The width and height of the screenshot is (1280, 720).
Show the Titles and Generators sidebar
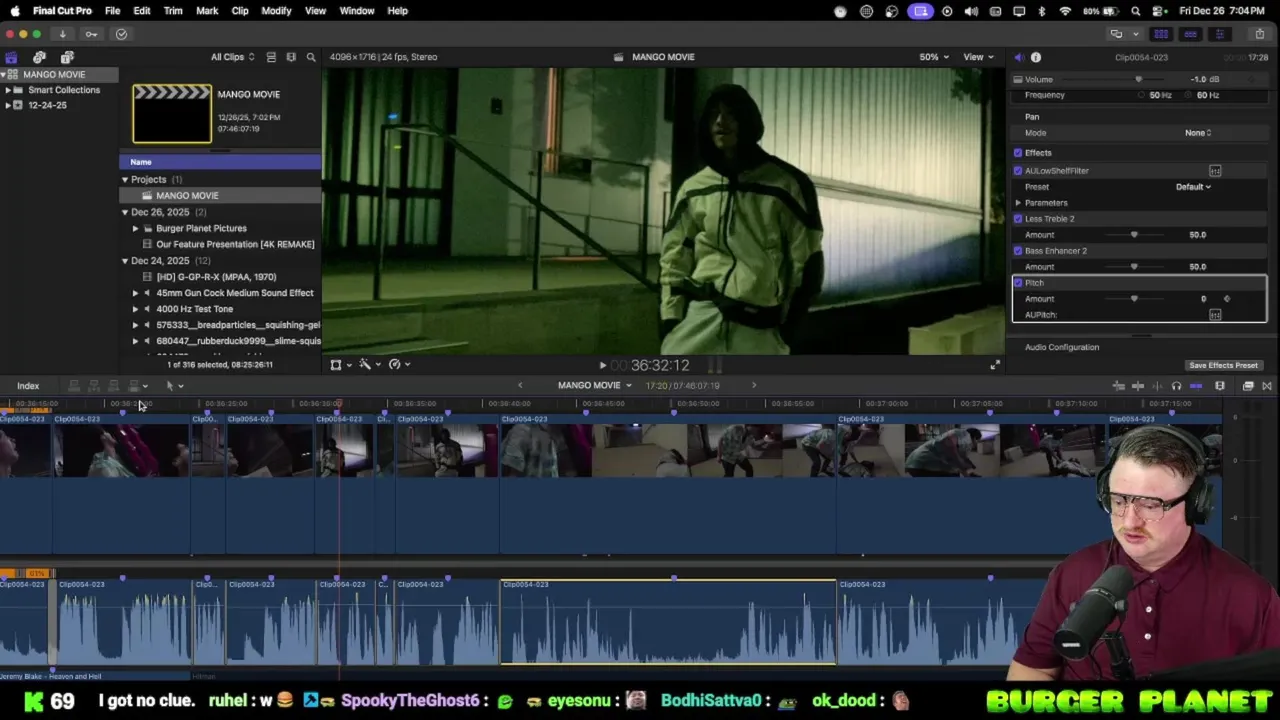coord(67,57)
